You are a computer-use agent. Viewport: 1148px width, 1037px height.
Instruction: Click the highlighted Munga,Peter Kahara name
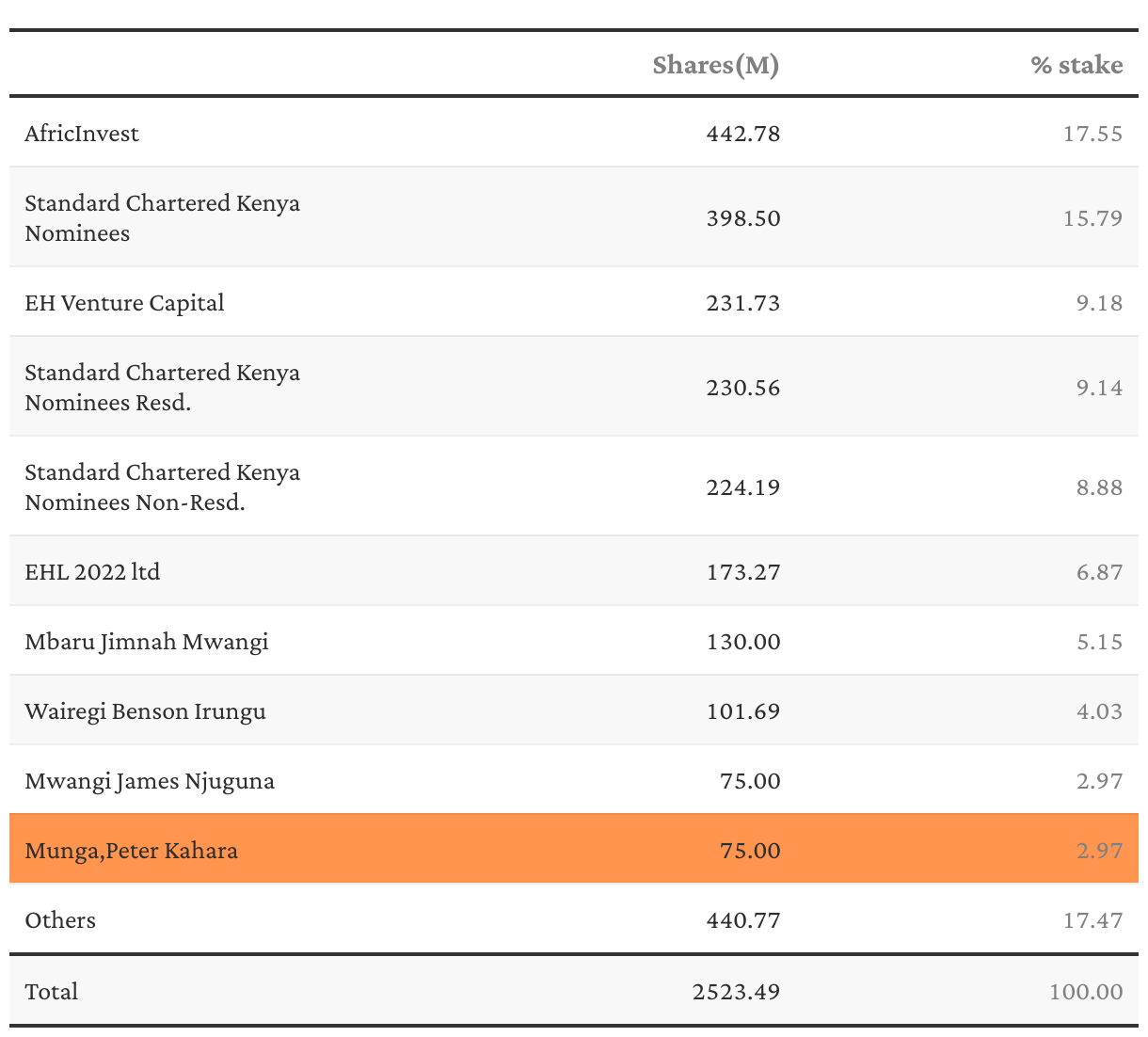coord(131,851)
